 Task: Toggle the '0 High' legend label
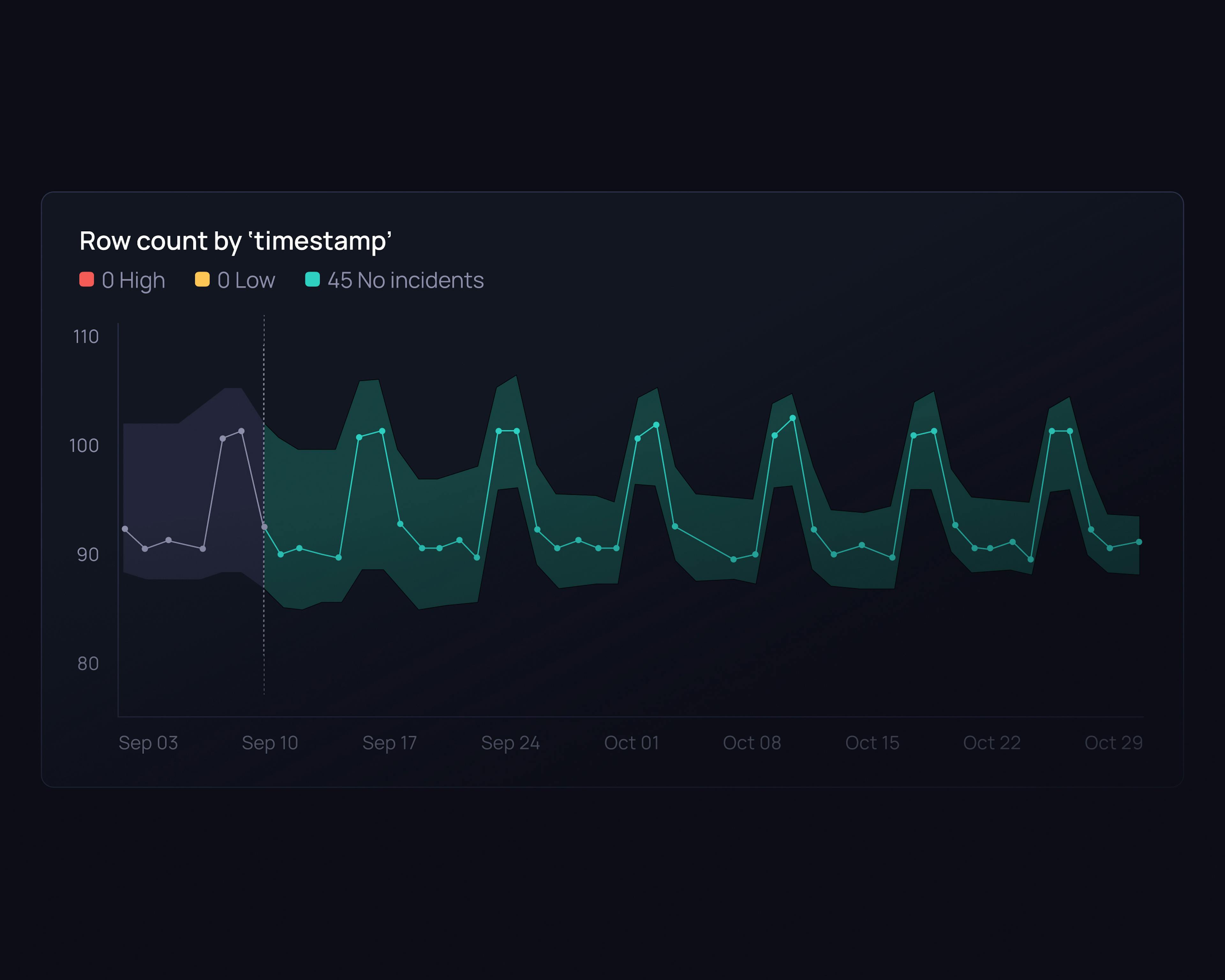click(x=133, y=280)
